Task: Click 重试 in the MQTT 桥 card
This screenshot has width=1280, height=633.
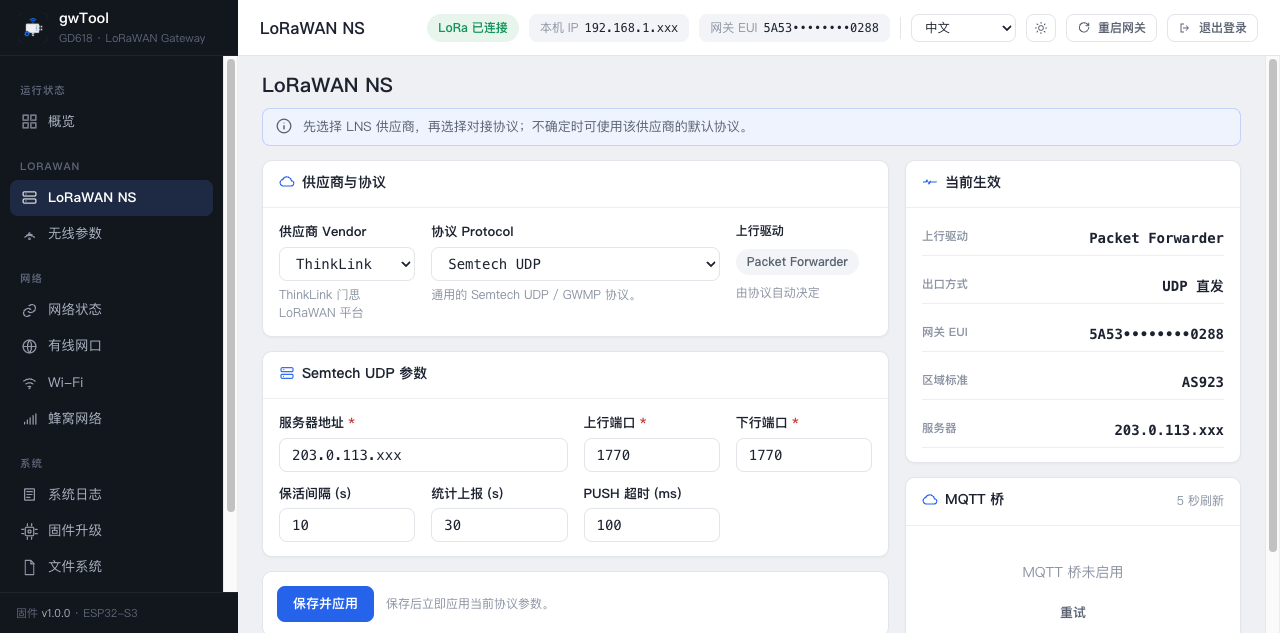Action: [1073, 612]
